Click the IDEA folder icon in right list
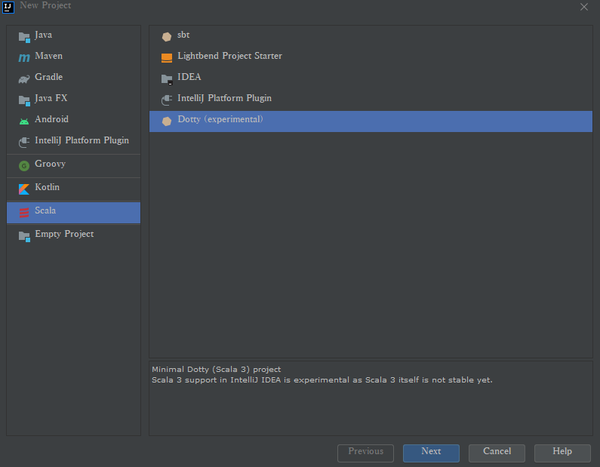The height and width of the screenshot is (467, 600). point(167,79)
